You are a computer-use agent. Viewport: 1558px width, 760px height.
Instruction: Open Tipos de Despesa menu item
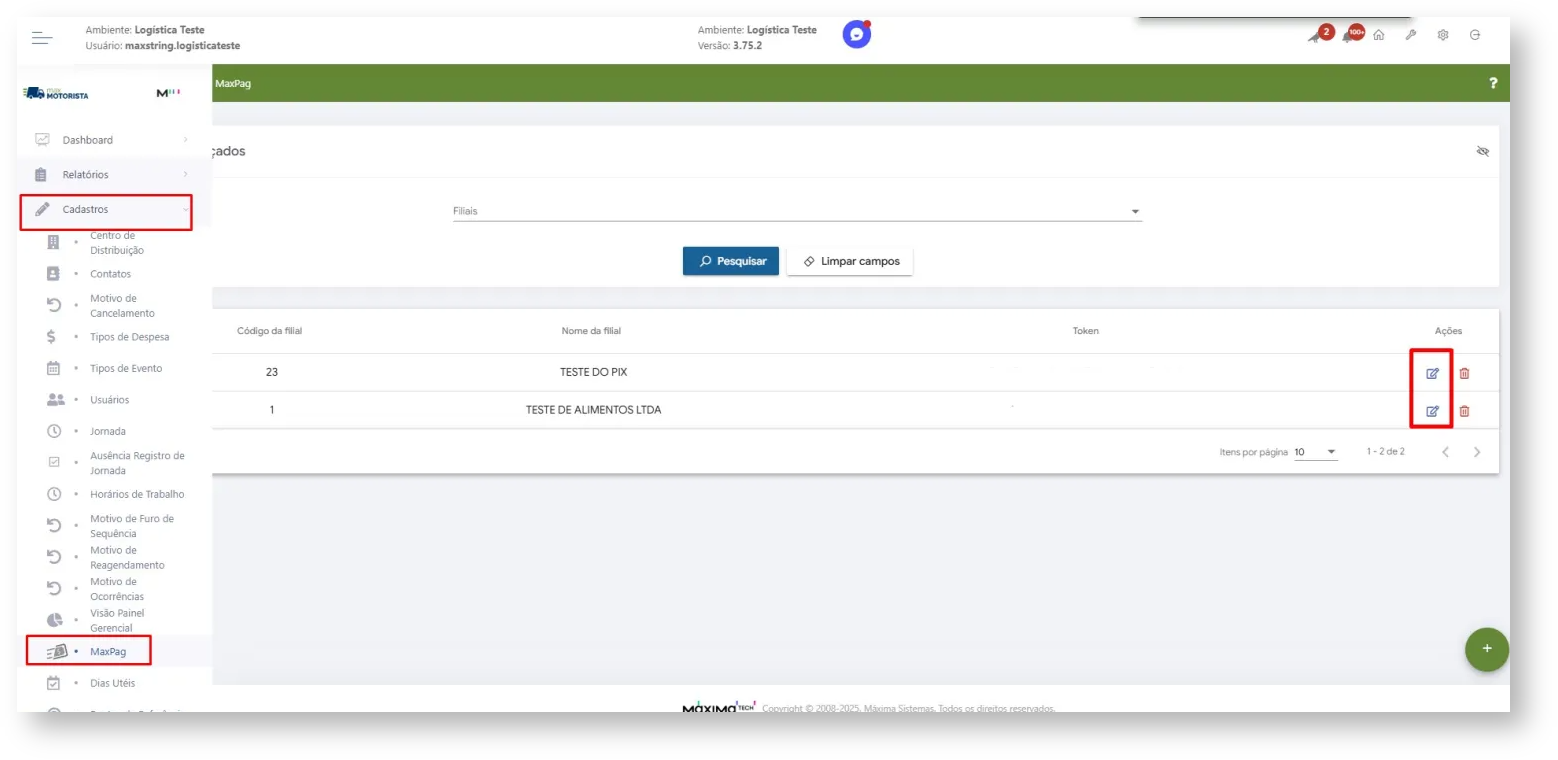(129, 337)
